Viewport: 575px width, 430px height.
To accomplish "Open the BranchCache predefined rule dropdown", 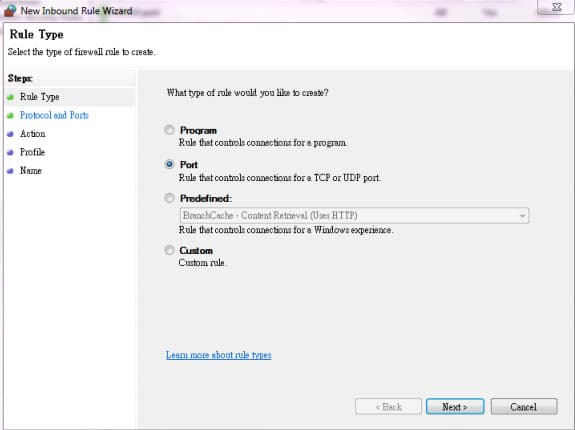I will pos(354,216).
